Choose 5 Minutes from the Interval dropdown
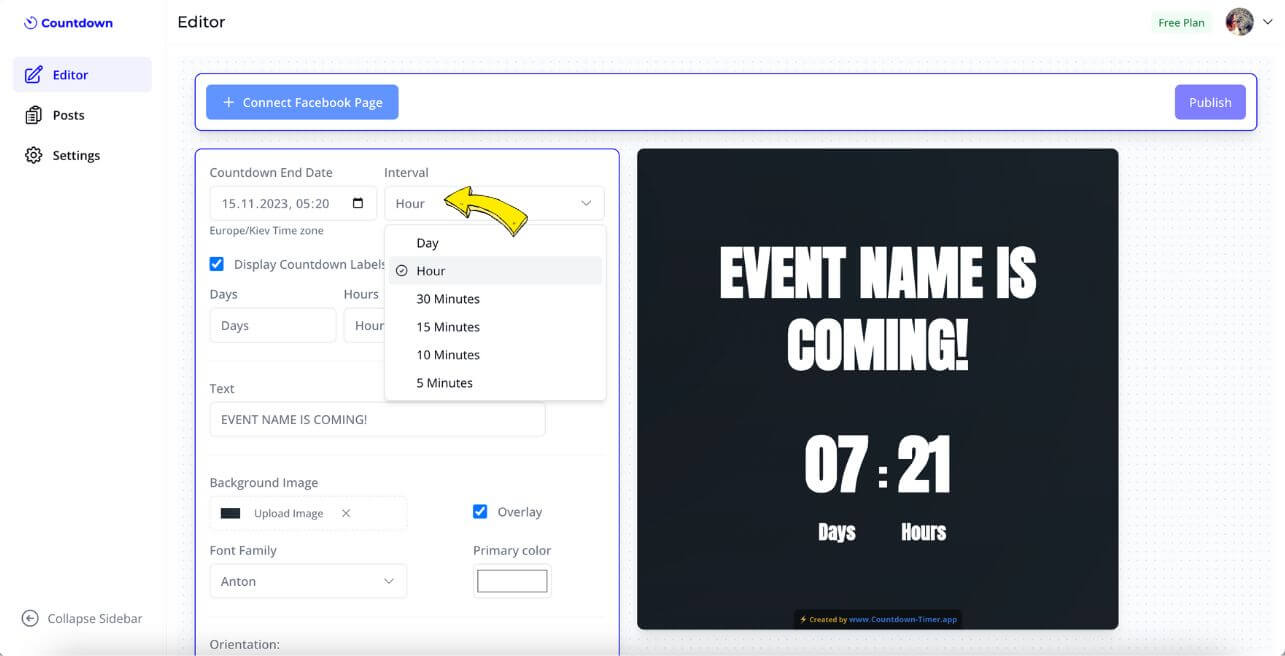Viewport: 1285px width, 656px height. [x=443, y=382]
